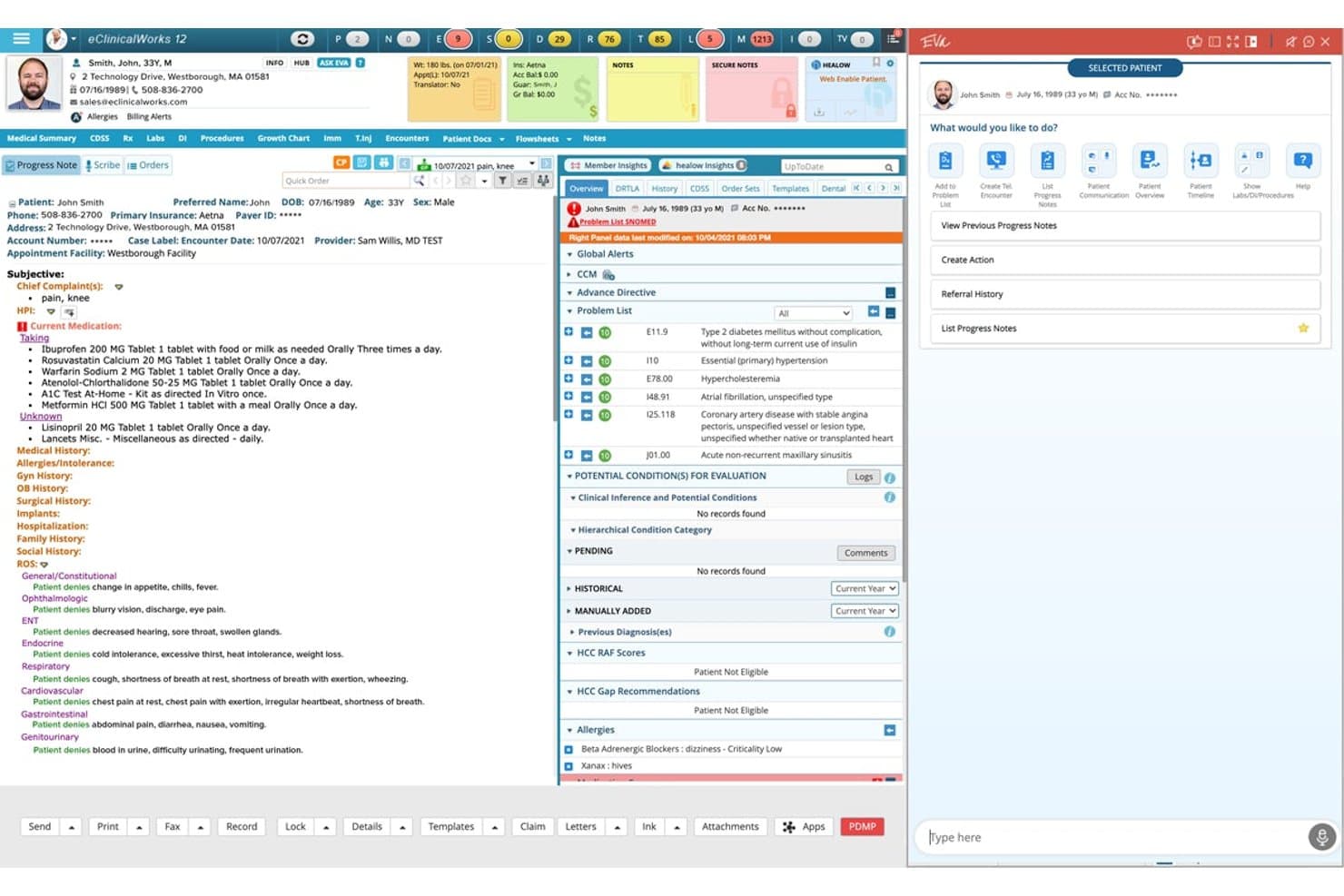
Task: Open the R jellybean counter showing 76
Action: click(608, 39)
